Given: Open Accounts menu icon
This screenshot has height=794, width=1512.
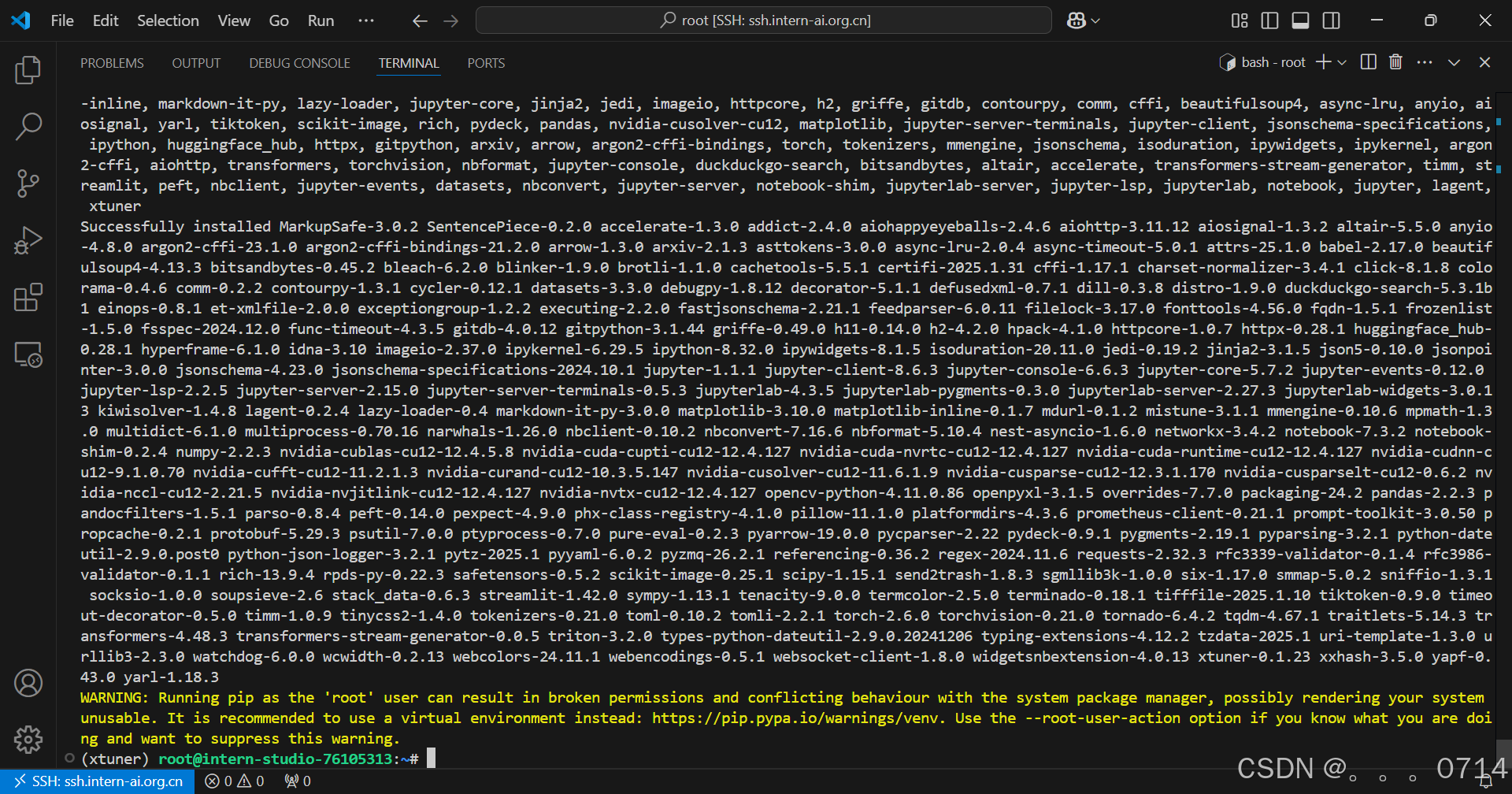Looking at the screenshot, I should [28, 683].
